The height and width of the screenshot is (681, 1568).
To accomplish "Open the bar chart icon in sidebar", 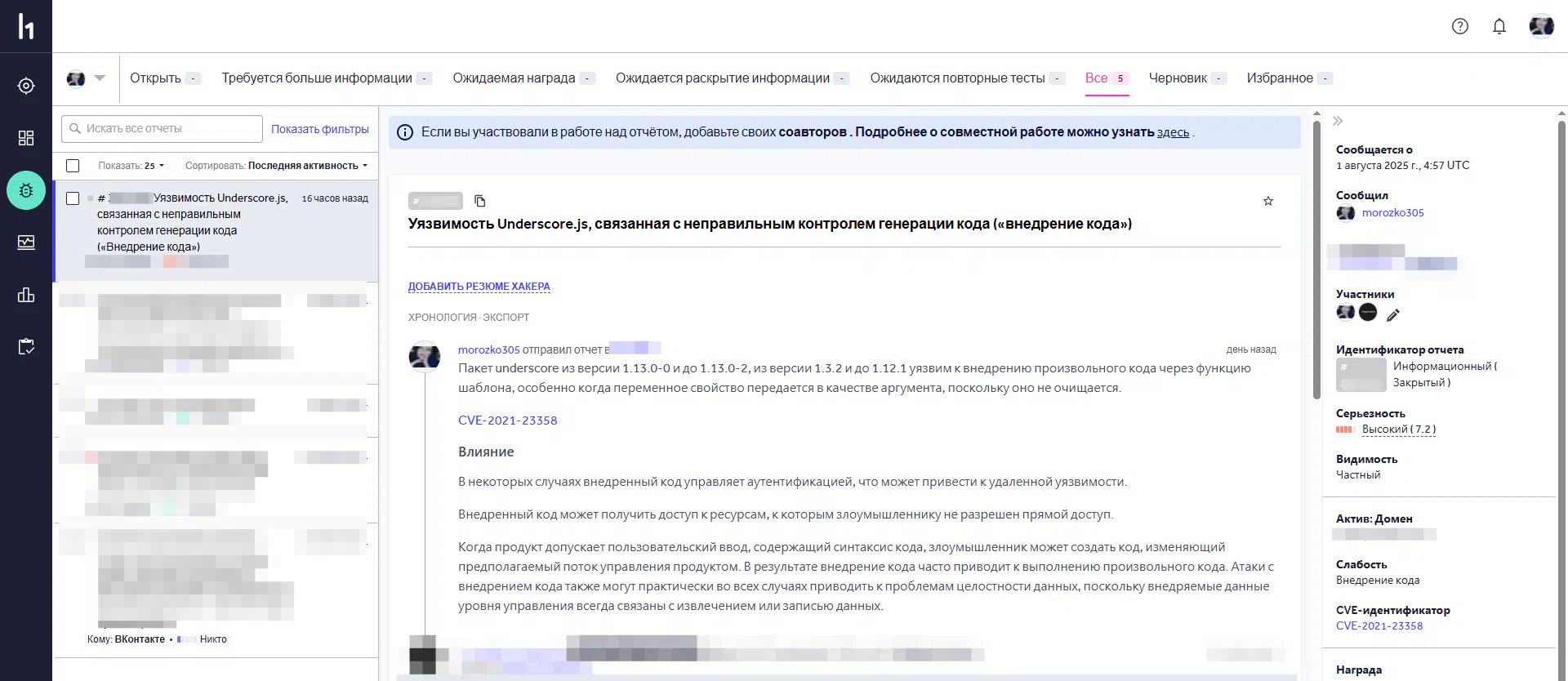I will (26, 295).
